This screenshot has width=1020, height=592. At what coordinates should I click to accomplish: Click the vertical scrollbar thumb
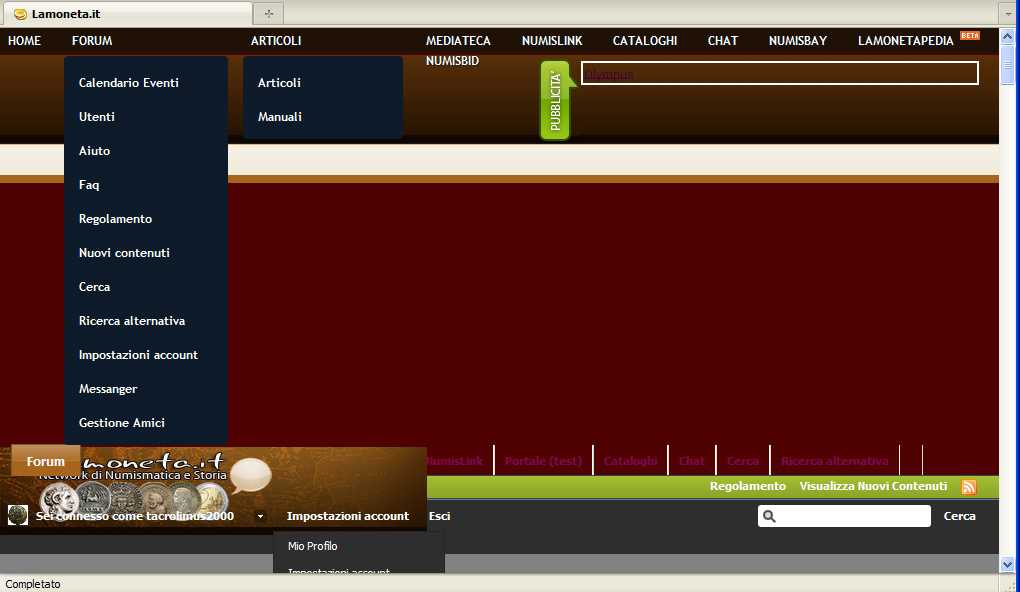pyautogui.click(x=1008, y=64)
